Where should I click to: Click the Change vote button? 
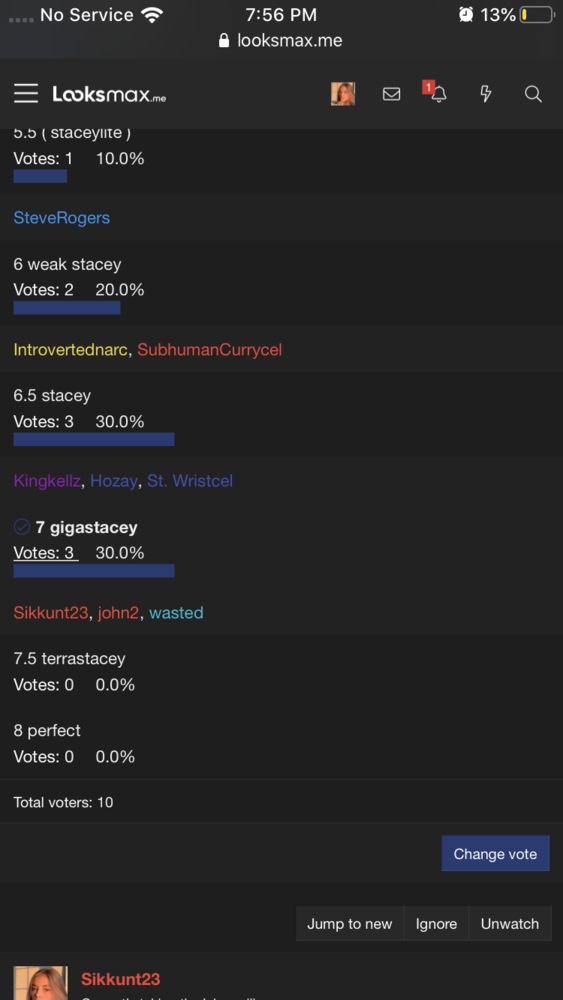tap(495, 853)
